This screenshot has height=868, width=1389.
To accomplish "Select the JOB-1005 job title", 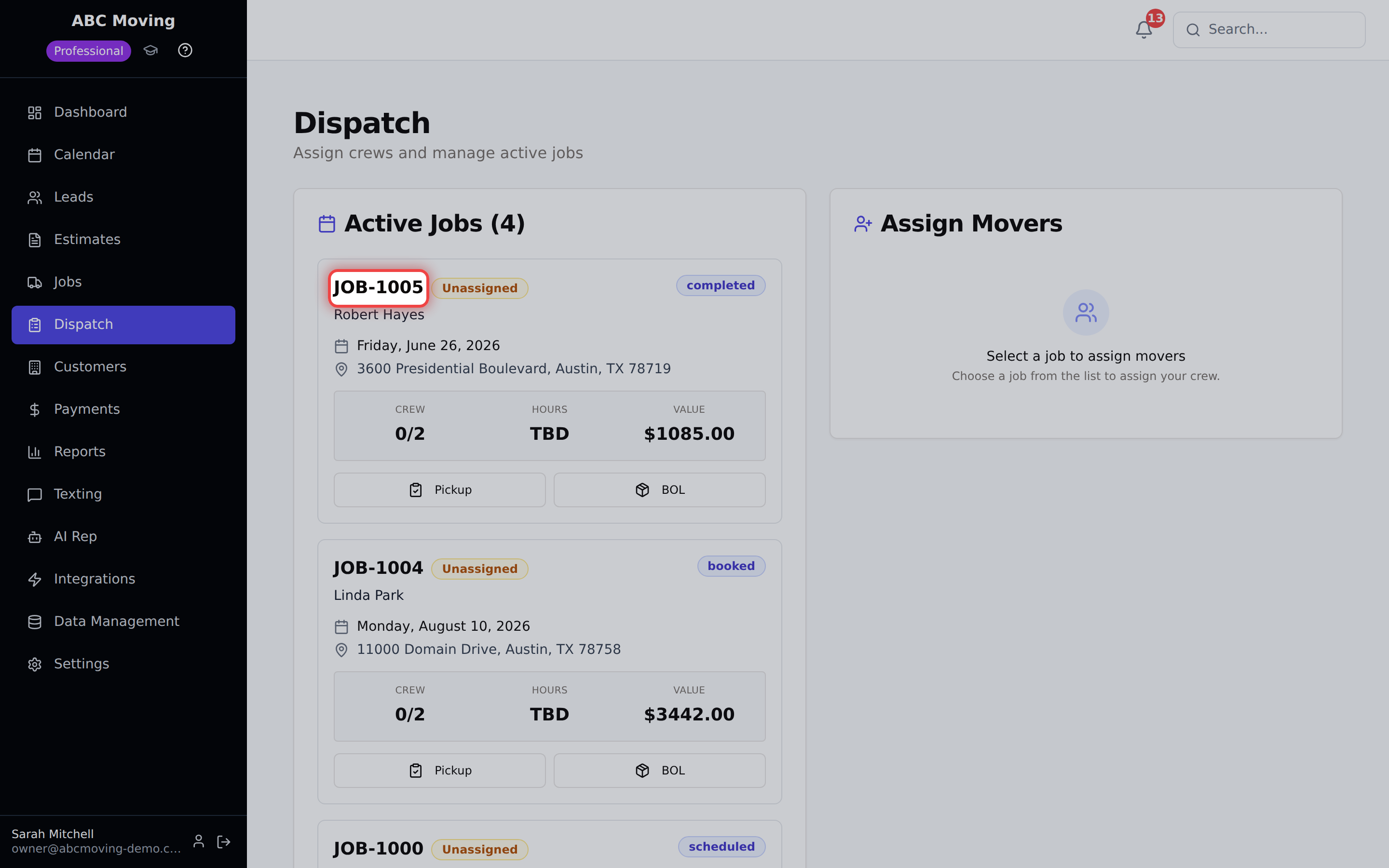I will pos(378,287).
